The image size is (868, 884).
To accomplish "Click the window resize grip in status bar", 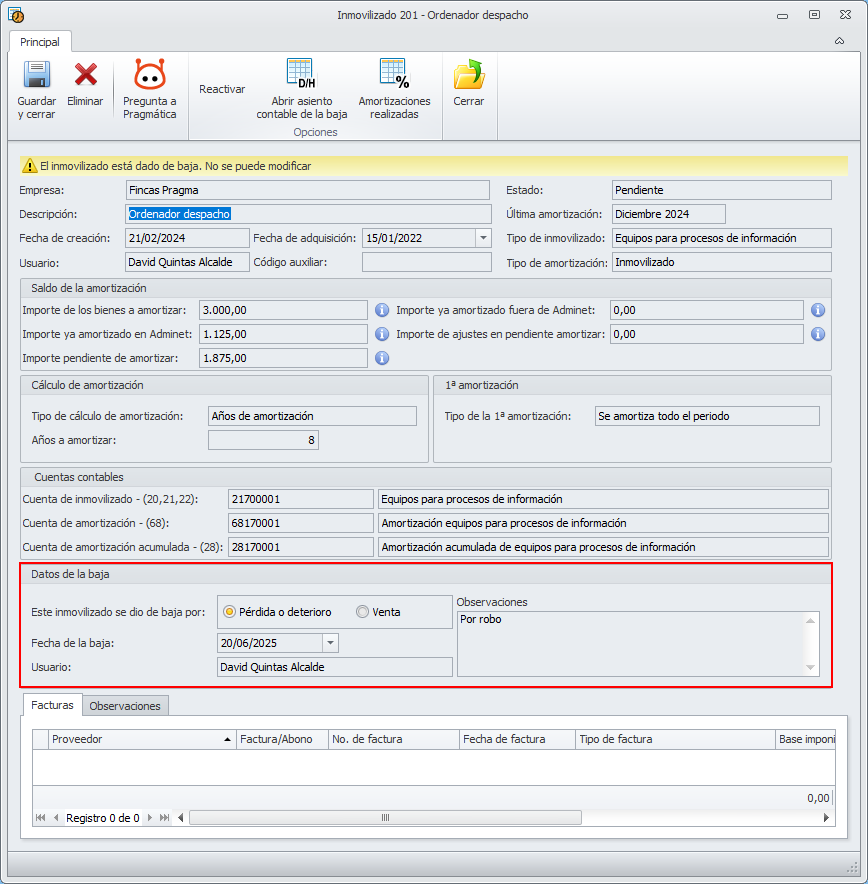I will coord(852,867).
